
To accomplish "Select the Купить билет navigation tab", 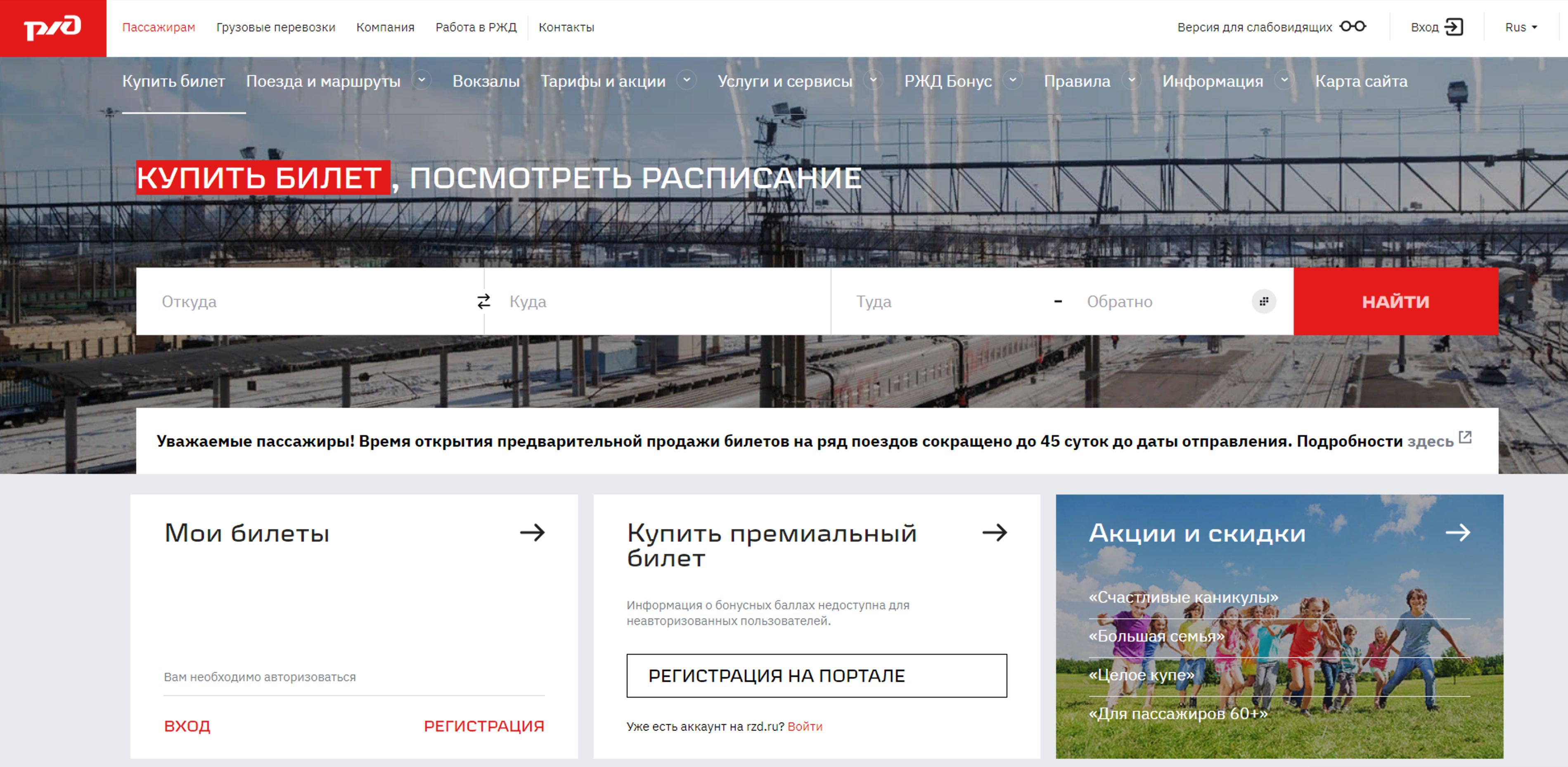I will coord(173,81).
